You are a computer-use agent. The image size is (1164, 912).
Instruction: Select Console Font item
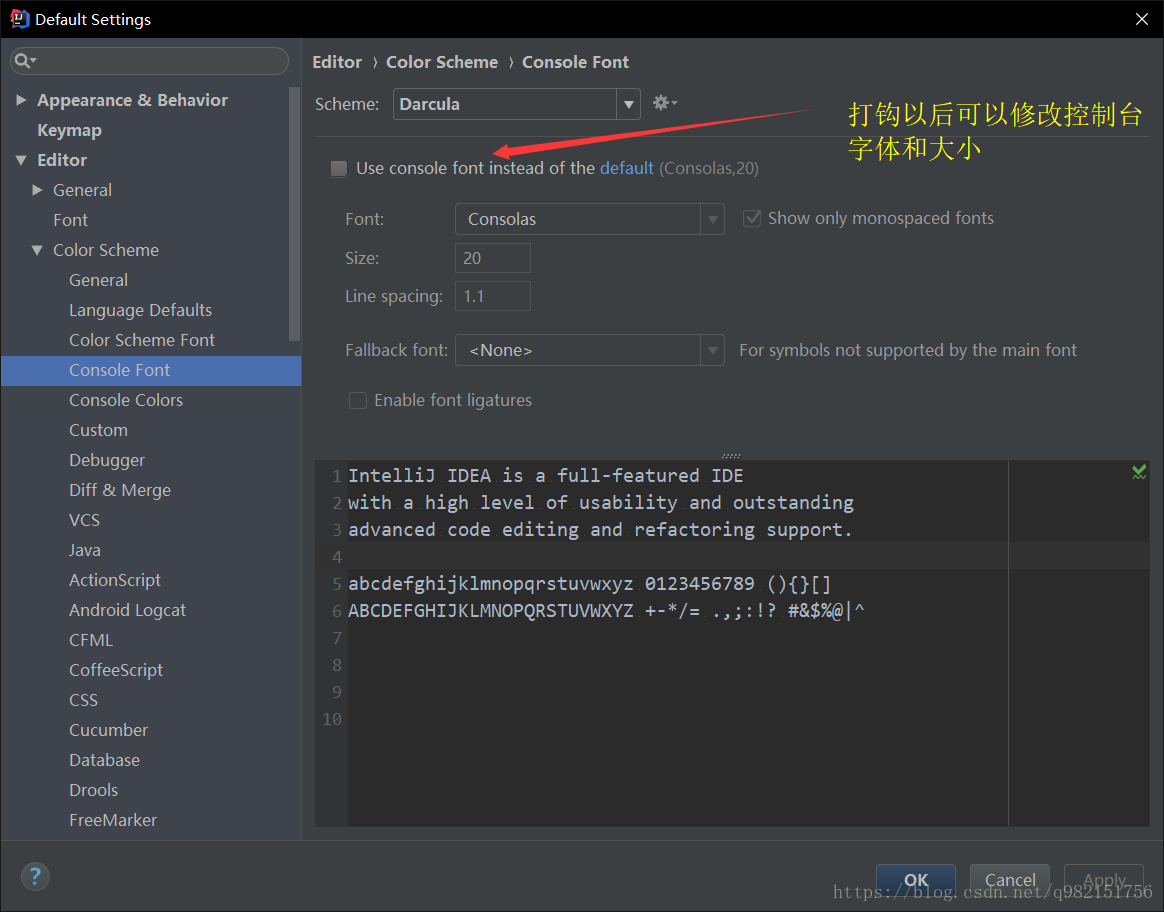click(x=151, y=370)
